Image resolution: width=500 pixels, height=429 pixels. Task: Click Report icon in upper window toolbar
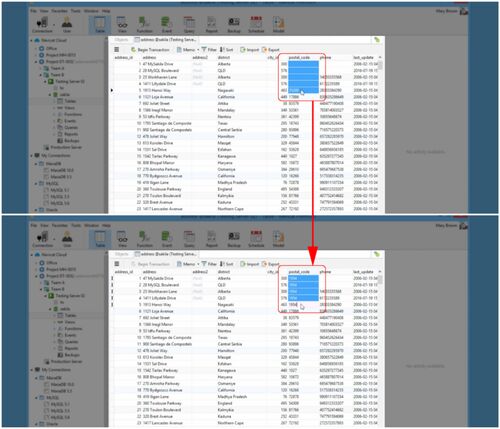pyautogui.click(x=211, y=25)
